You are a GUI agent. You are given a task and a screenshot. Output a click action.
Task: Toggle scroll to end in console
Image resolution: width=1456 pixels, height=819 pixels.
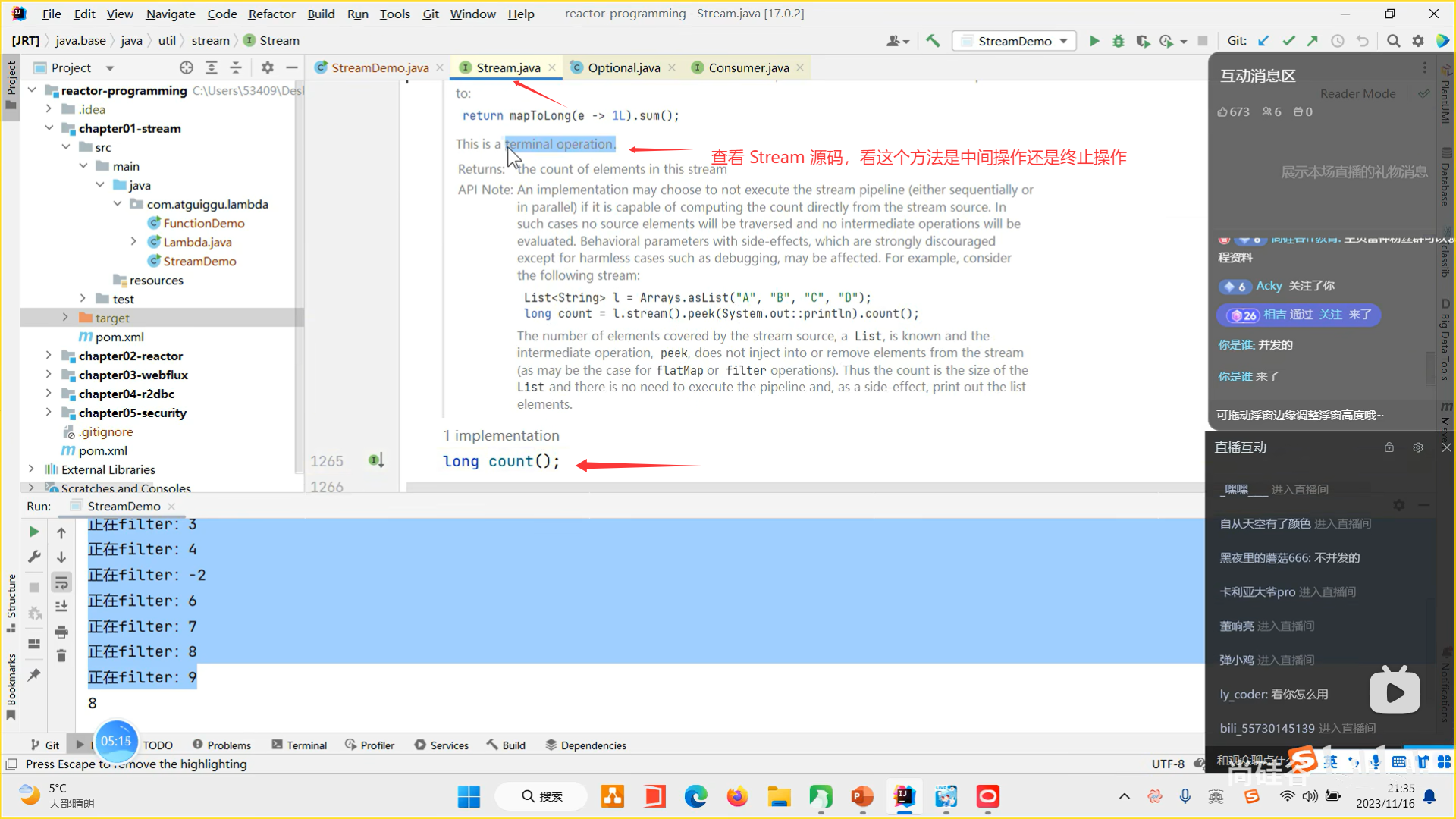coord(61,607)
